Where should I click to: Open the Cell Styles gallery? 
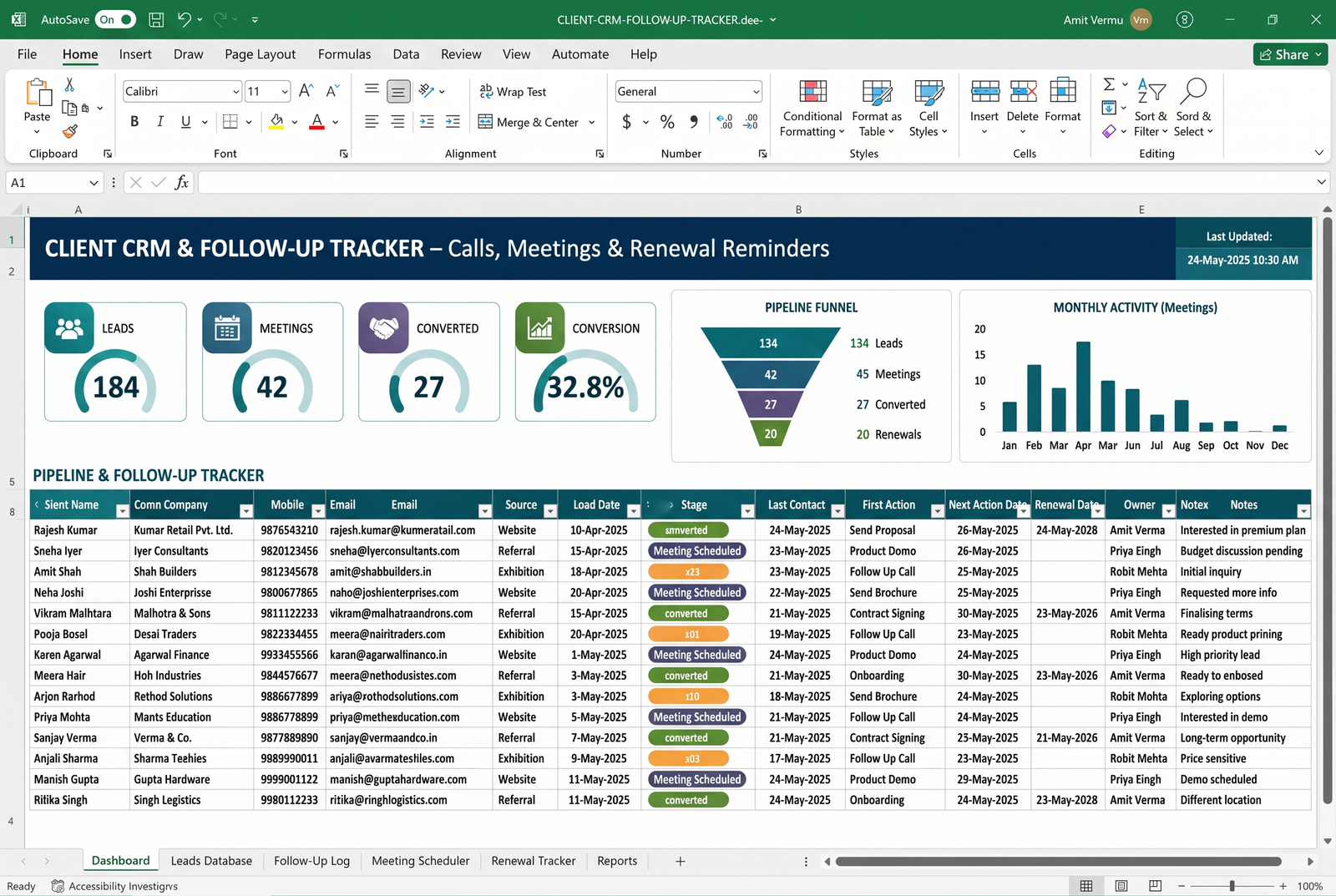929,109
